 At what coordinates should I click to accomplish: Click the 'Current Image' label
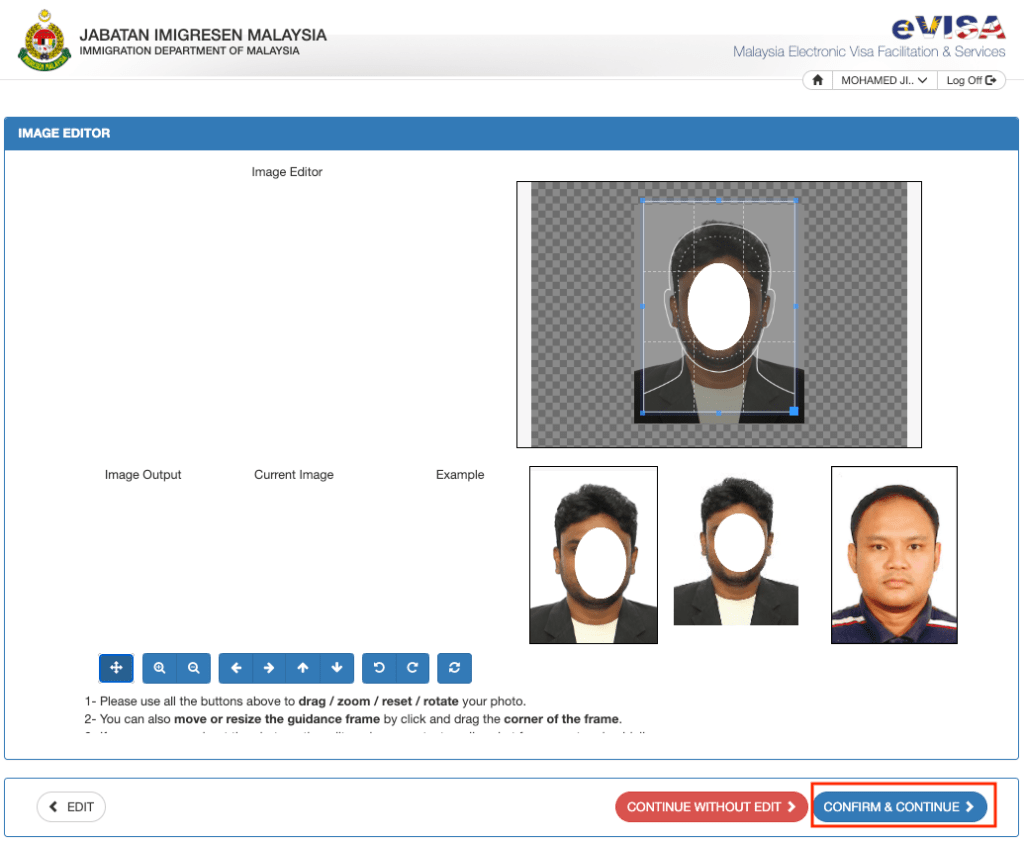click(294, 475)
